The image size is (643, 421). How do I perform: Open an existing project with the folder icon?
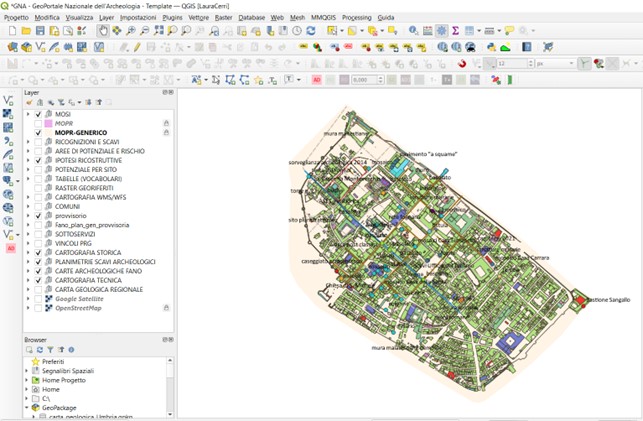click(x=26, y=31)
